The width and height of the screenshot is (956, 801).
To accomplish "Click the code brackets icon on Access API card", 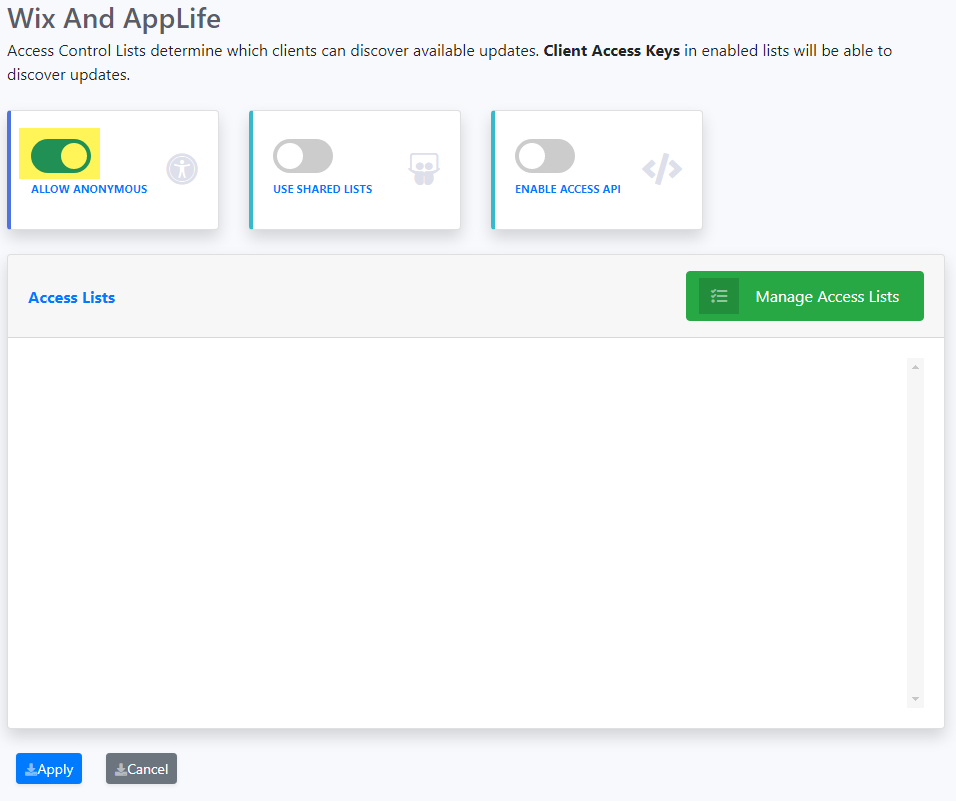I will point(662,169).
